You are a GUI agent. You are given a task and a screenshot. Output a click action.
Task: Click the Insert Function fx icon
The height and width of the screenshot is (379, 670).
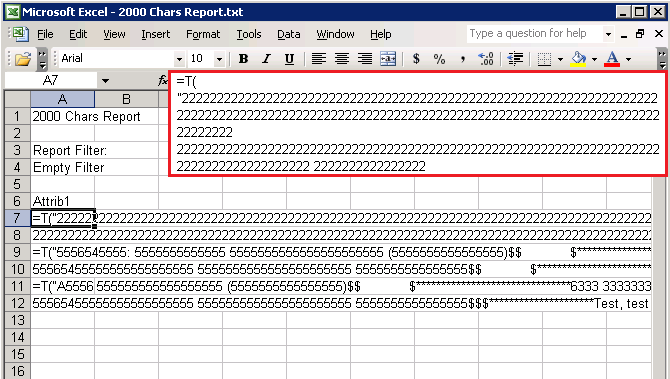coord(163,80)
